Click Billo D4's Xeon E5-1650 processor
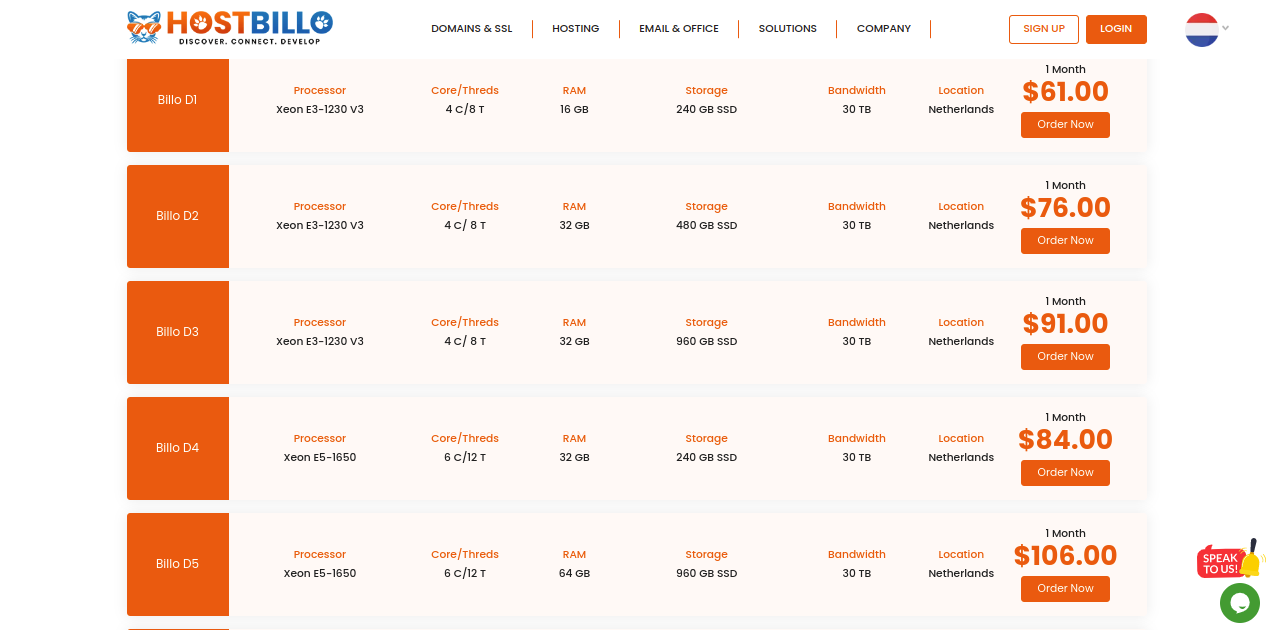Viewport: 1273px width, 630px height. 320,457
